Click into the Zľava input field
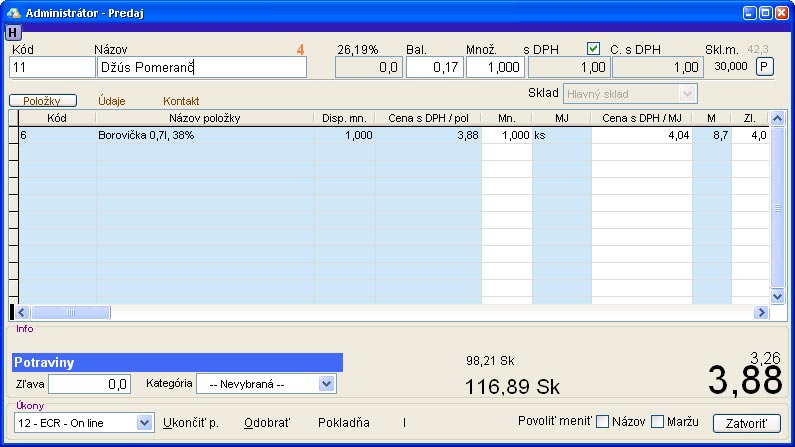This screenshot has height=447, width=795. click(x=90, y=383)
